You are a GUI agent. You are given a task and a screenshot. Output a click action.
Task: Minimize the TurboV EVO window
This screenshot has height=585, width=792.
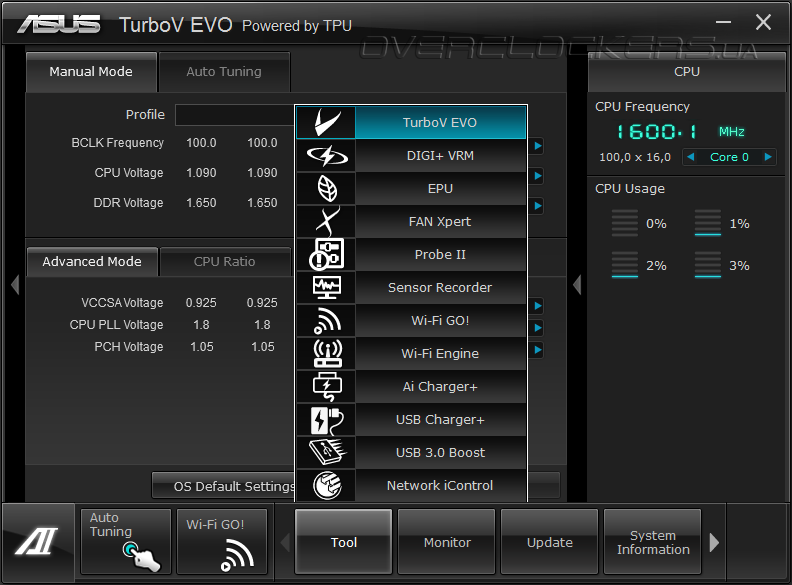pyautogui.click(x=723, y=22)
